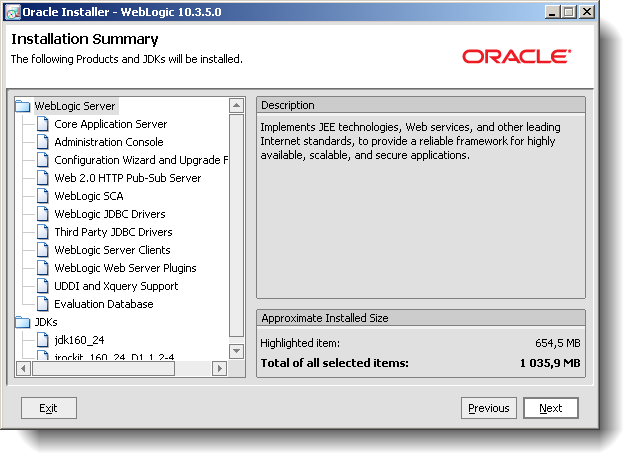The image size is (640, 470).
Task: Click the Highlighted item size value 654,5 MB
Action: [558, 343]
